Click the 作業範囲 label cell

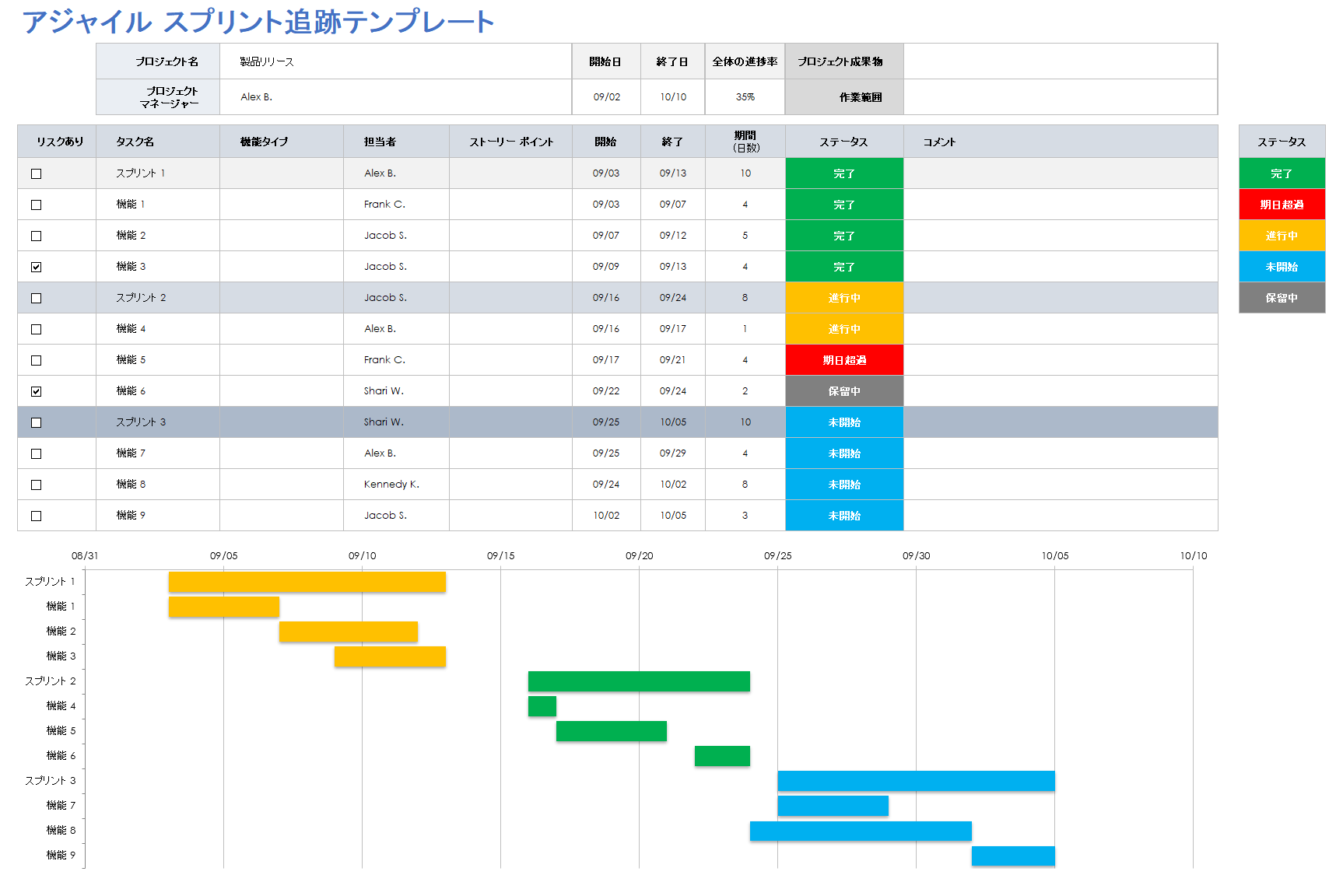(x=844, y=97)
